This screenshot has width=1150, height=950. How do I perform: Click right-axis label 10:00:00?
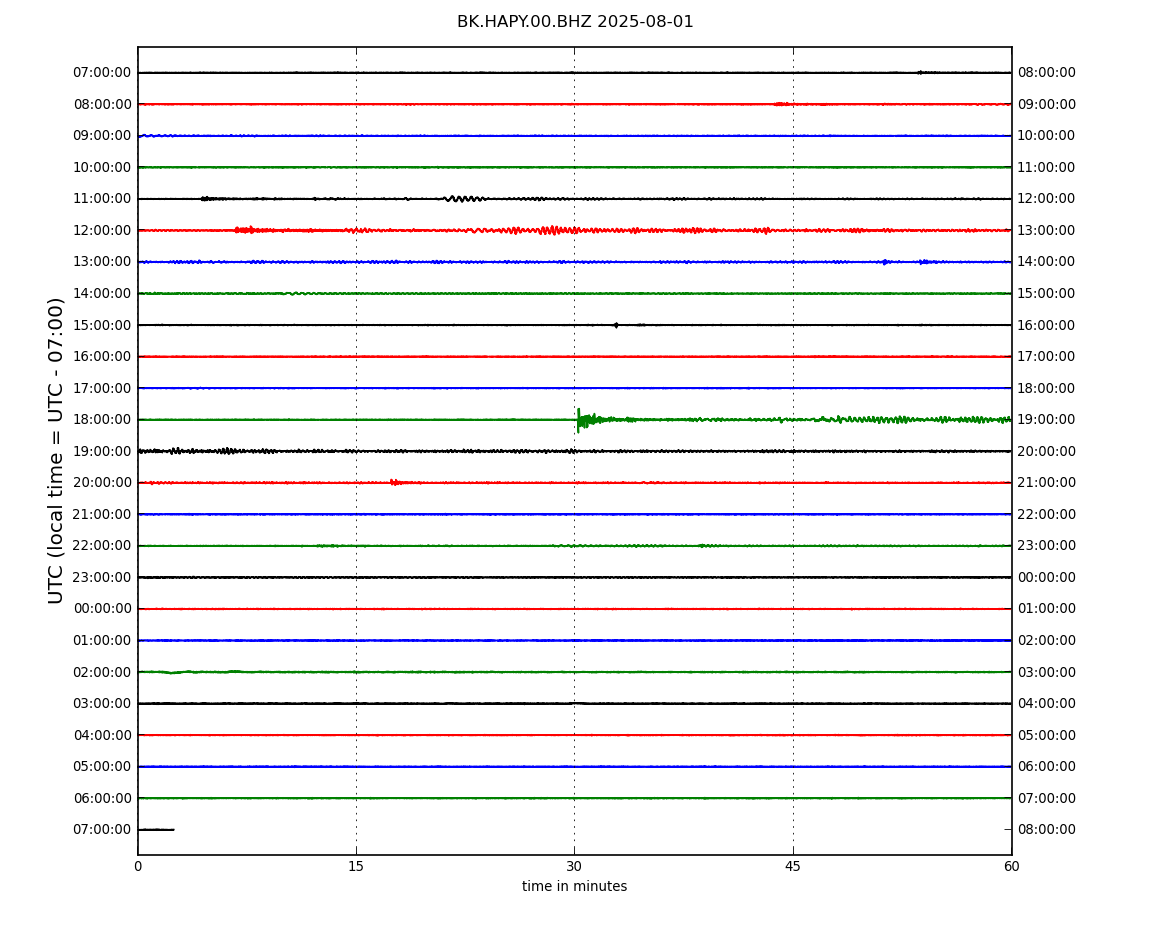pos(1047,136)
